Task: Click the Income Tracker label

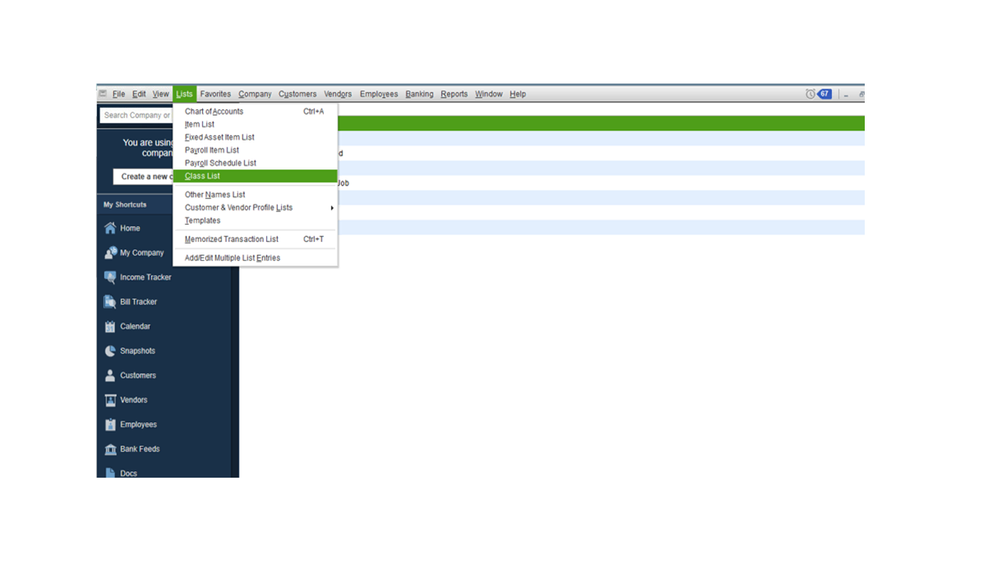Action: coord(146,277)
